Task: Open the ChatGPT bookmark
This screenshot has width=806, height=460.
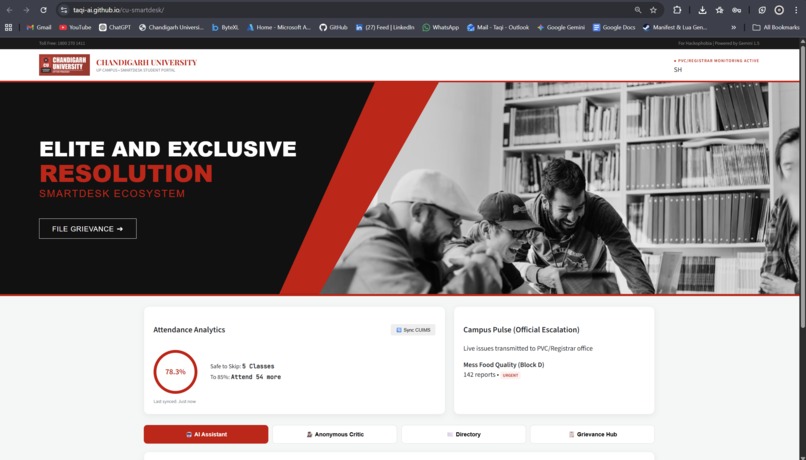Action: [115, 27]
